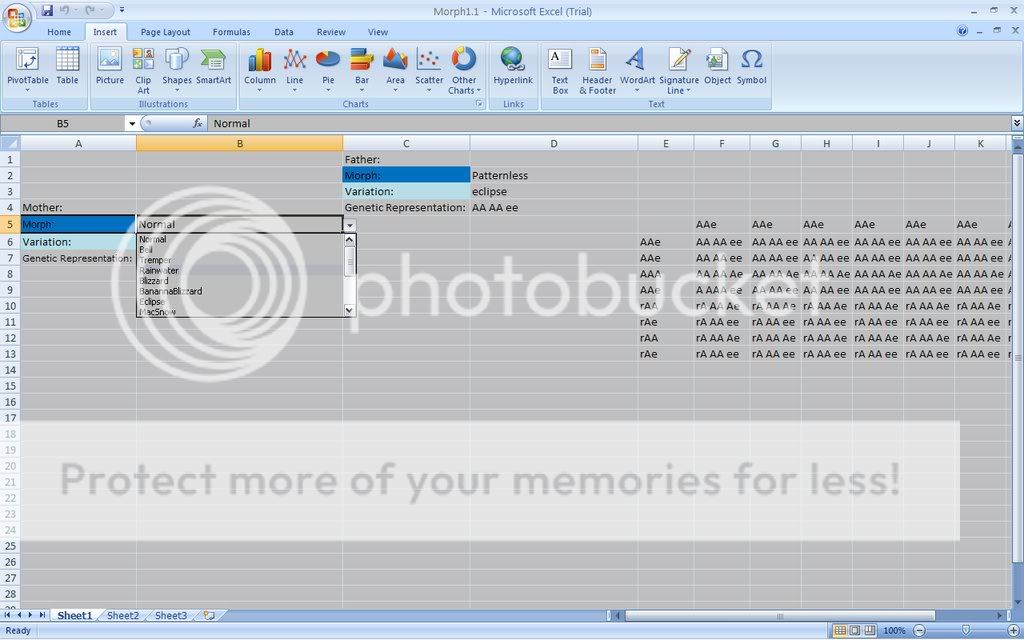Switch to Page Break Preview in status bar
This screenshot has height=640, width=1024.
tap(872, 631)
